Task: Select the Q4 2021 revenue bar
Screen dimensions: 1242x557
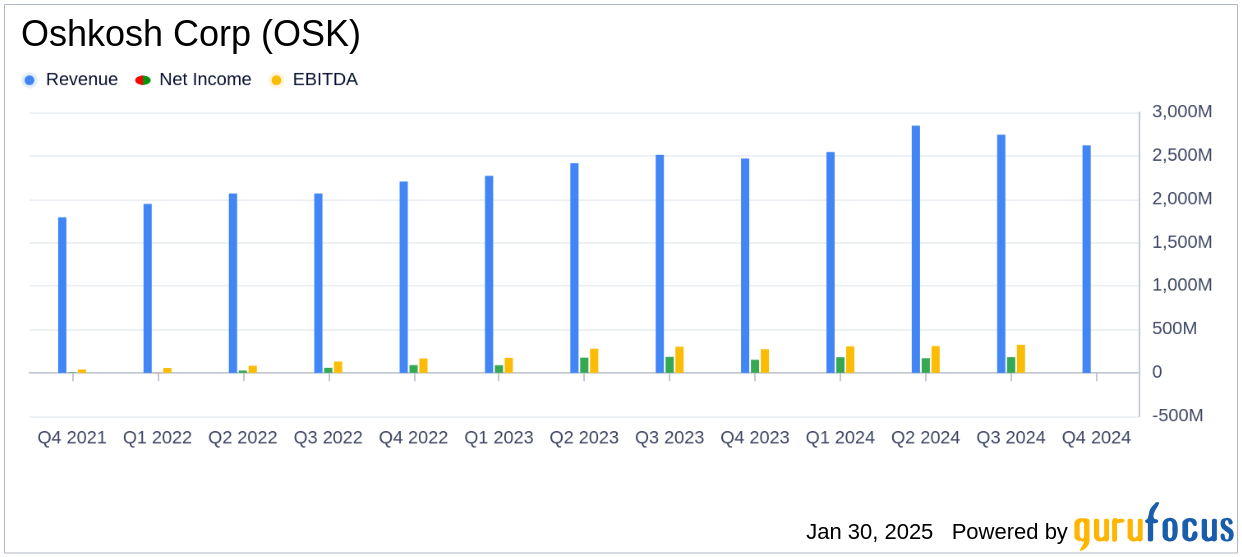Action: coord(62,295)
